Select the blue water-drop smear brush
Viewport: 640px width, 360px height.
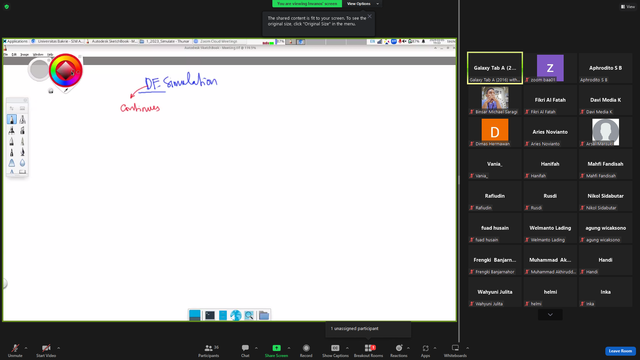[x=22, y=163]
